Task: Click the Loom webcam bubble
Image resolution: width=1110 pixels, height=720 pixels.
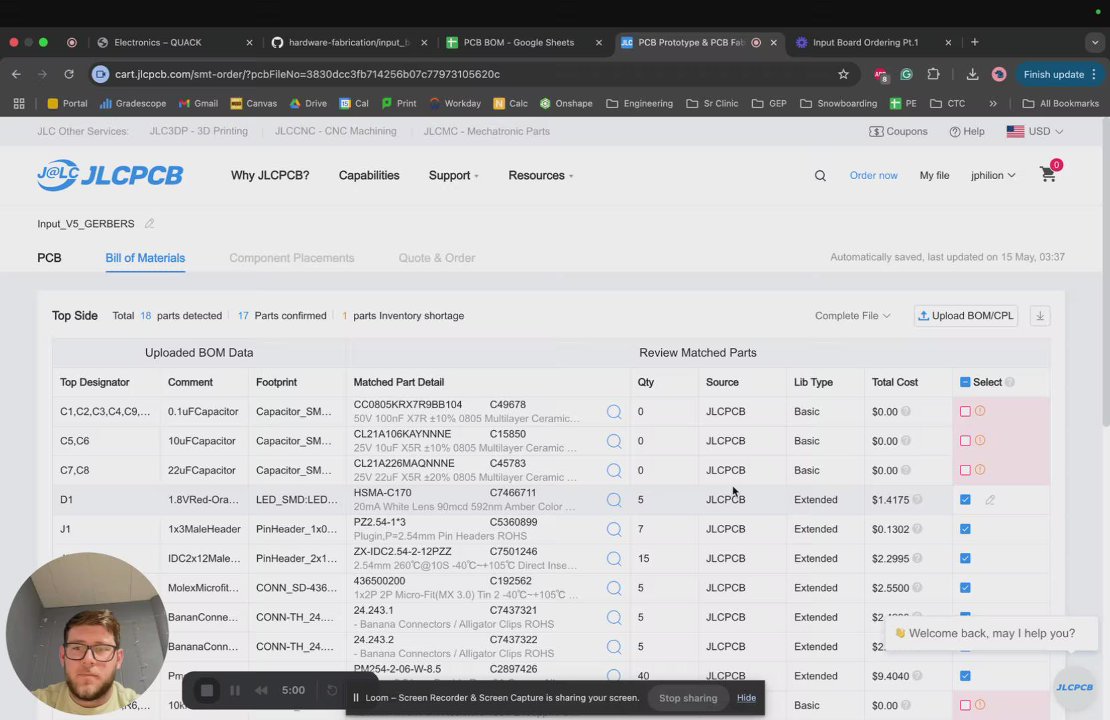Action: pyautogui.click(x=87, y=634)
